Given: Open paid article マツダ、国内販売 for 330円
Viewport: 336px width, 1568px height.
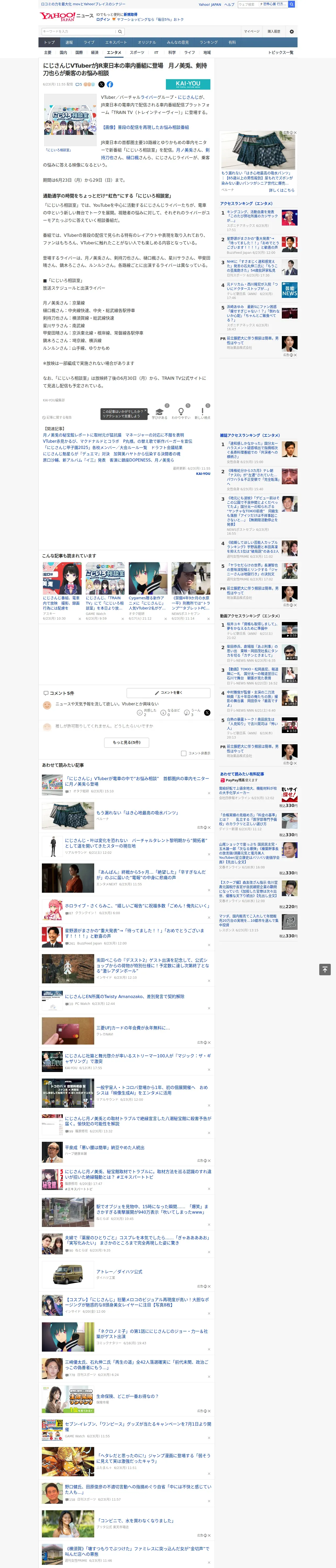Looking at the screenshot, I should [x=249, y=920].
